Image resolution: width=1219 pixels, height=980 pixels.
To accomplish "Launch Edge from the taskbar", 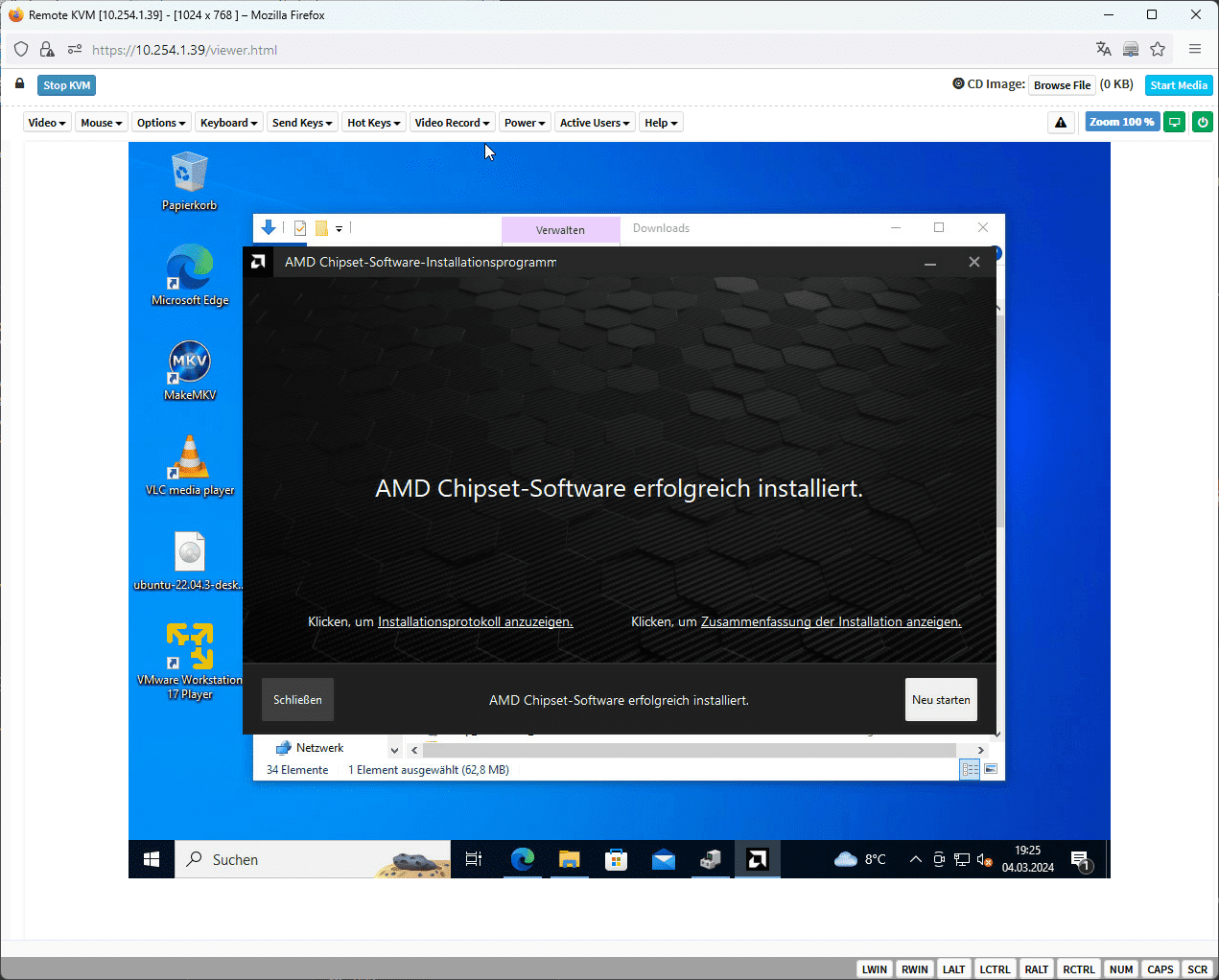I will tap(523, 859).
